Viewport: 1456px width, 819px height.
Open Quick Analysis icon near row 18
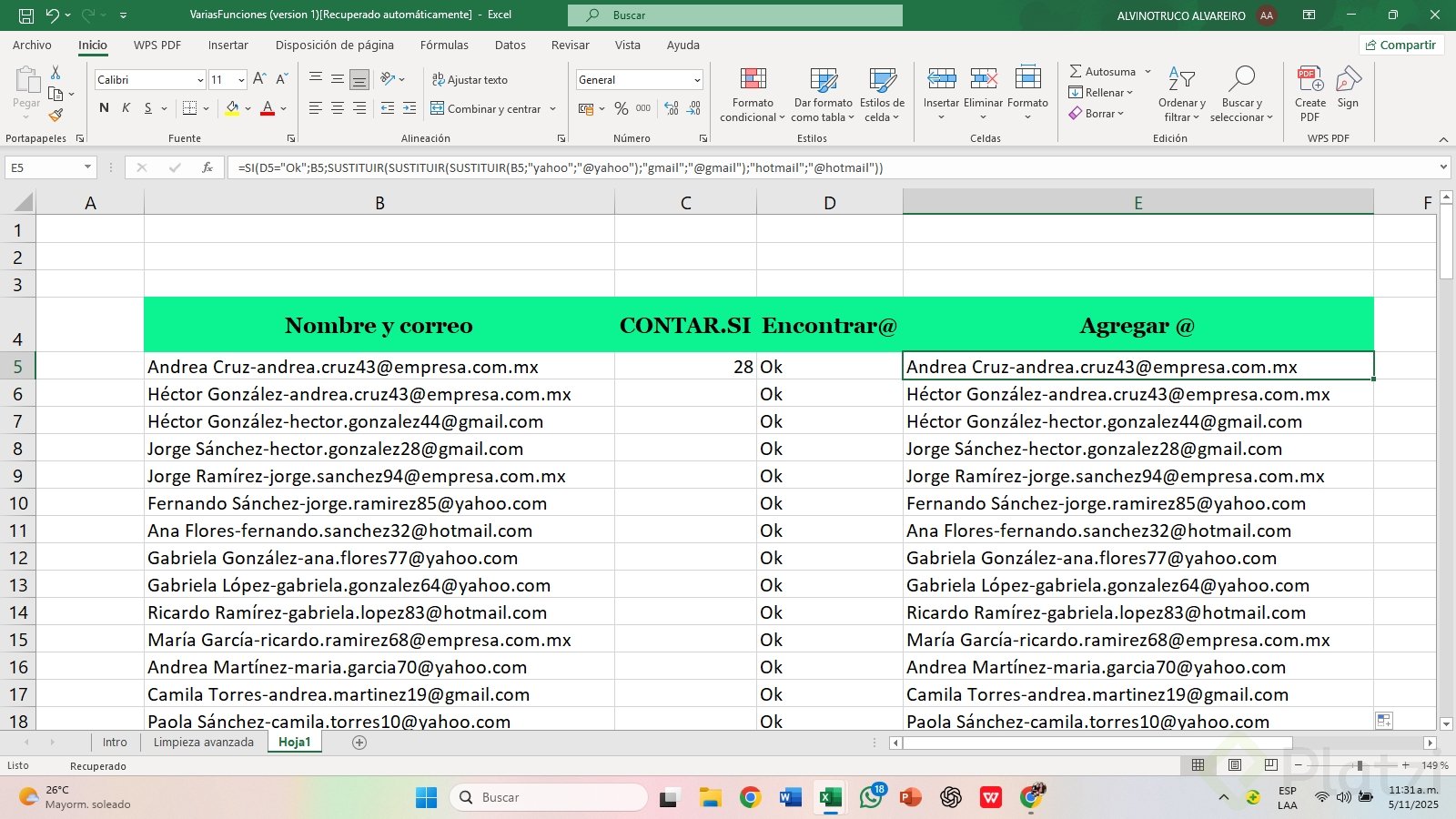pos(1384,720)
